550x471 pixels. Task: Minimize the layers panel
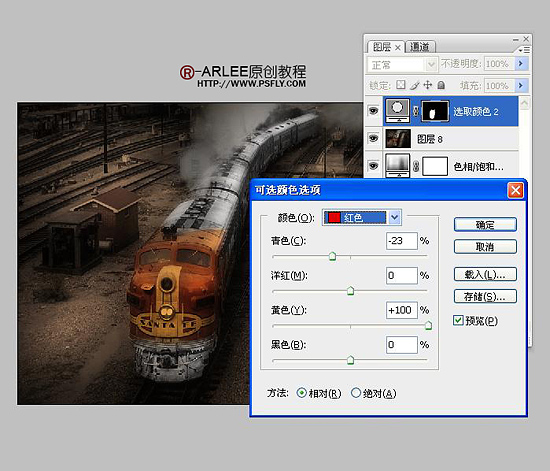click(x=515, y=40)
